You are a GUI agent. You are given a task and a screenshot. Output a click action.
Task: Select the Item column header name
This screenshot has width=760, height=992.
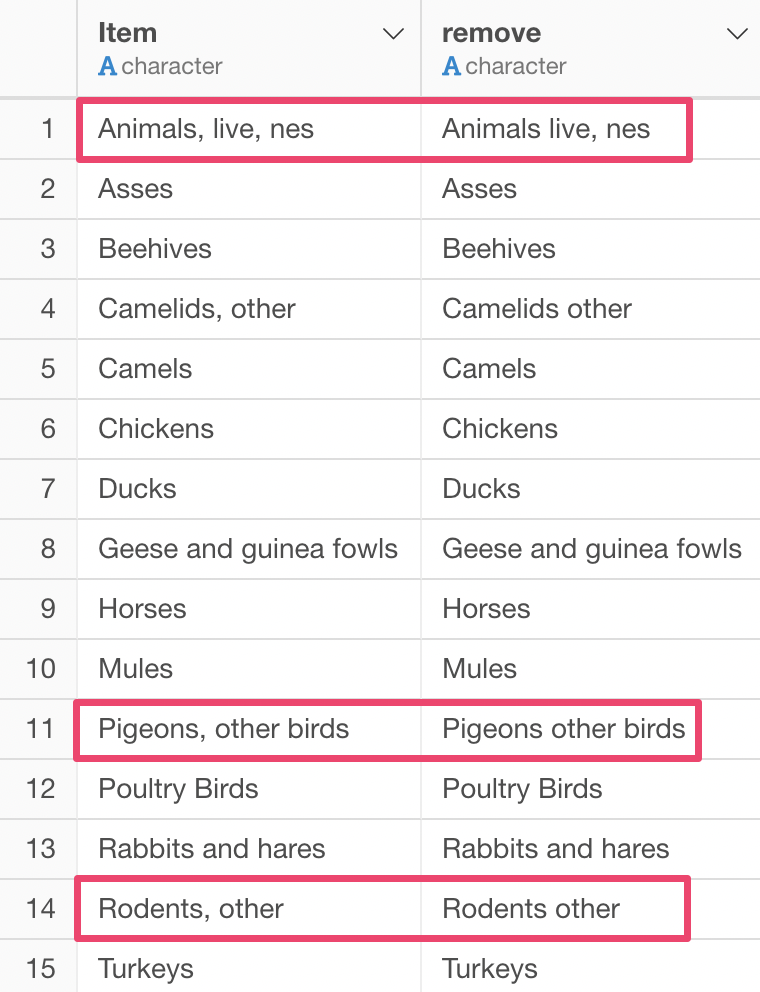tap(127, 33)
